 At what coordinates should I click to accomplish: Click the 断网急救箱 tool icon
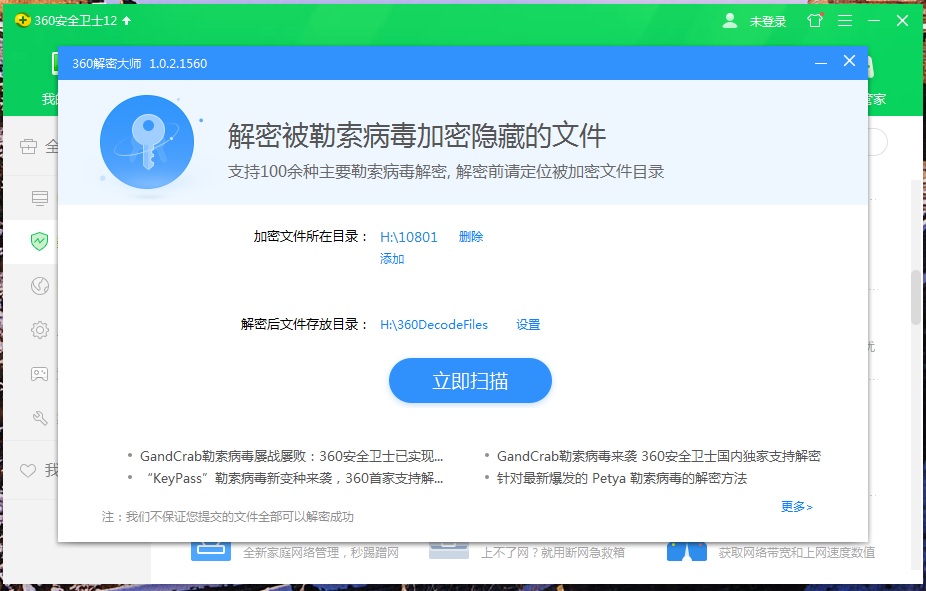pos(449,551)
